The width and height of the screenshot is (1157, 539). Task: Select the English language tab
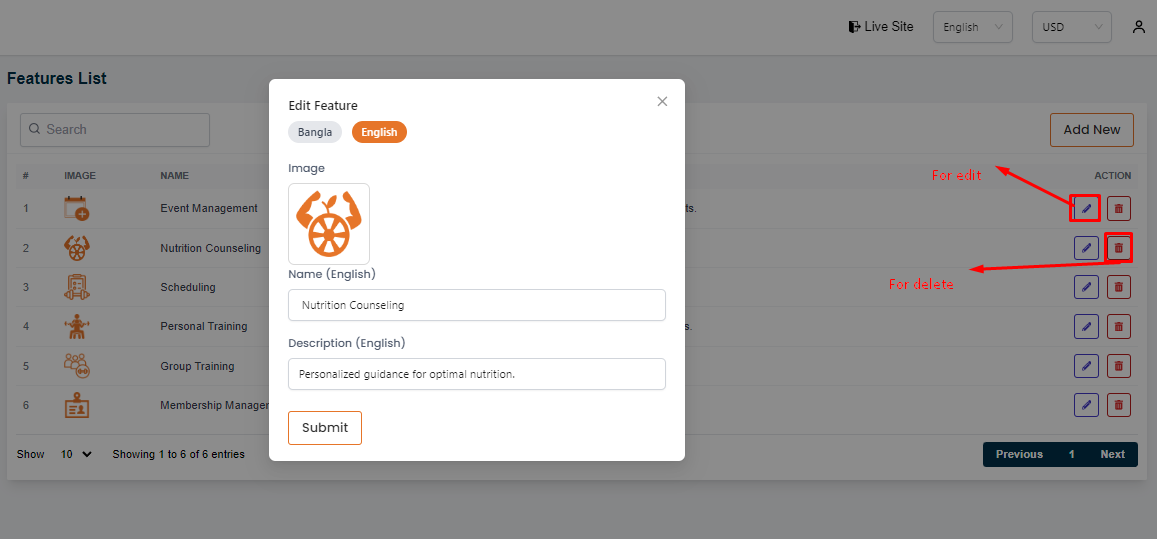(x=379, y=132)
